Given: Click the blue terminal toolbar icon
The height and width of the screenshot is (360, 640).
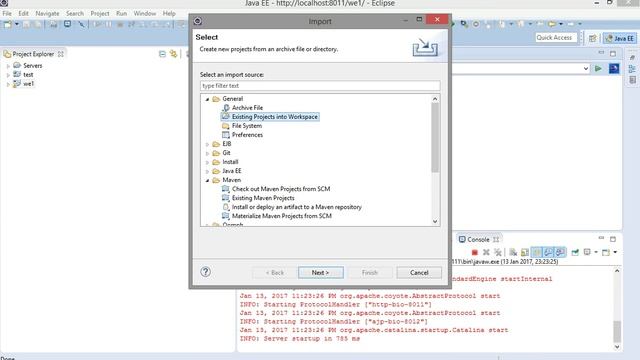Looking at the screenshot, I should 67,24.
